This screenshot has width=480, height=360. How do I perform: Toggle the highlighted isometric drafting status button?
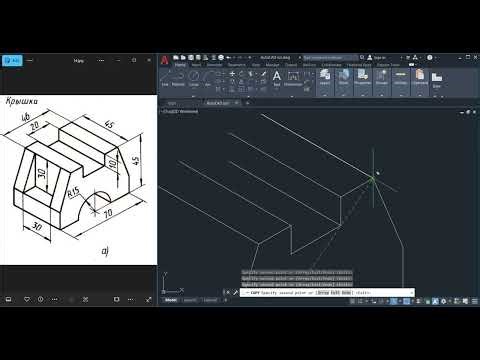coord(394,301)
